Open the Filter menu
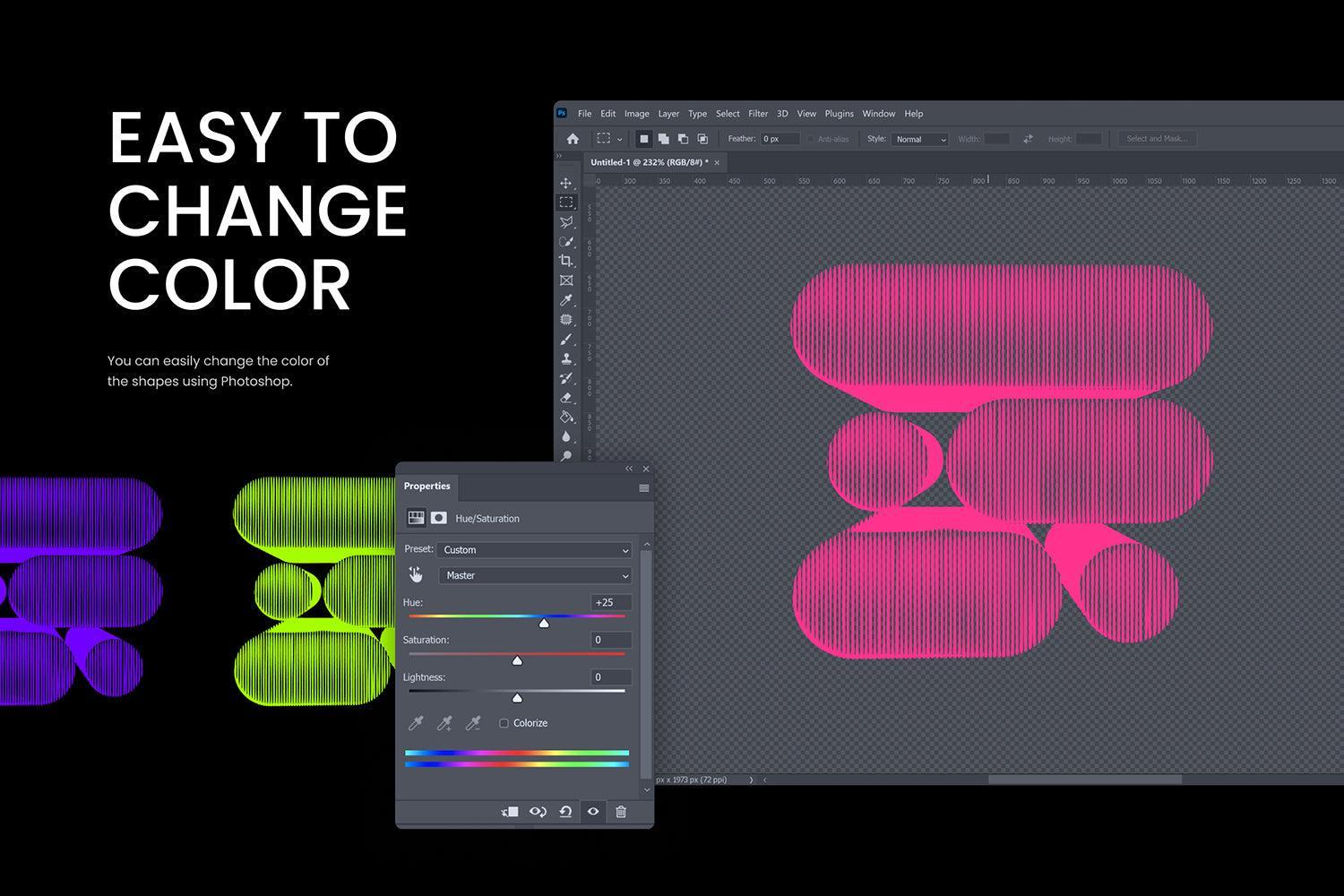 click(758, 114)
